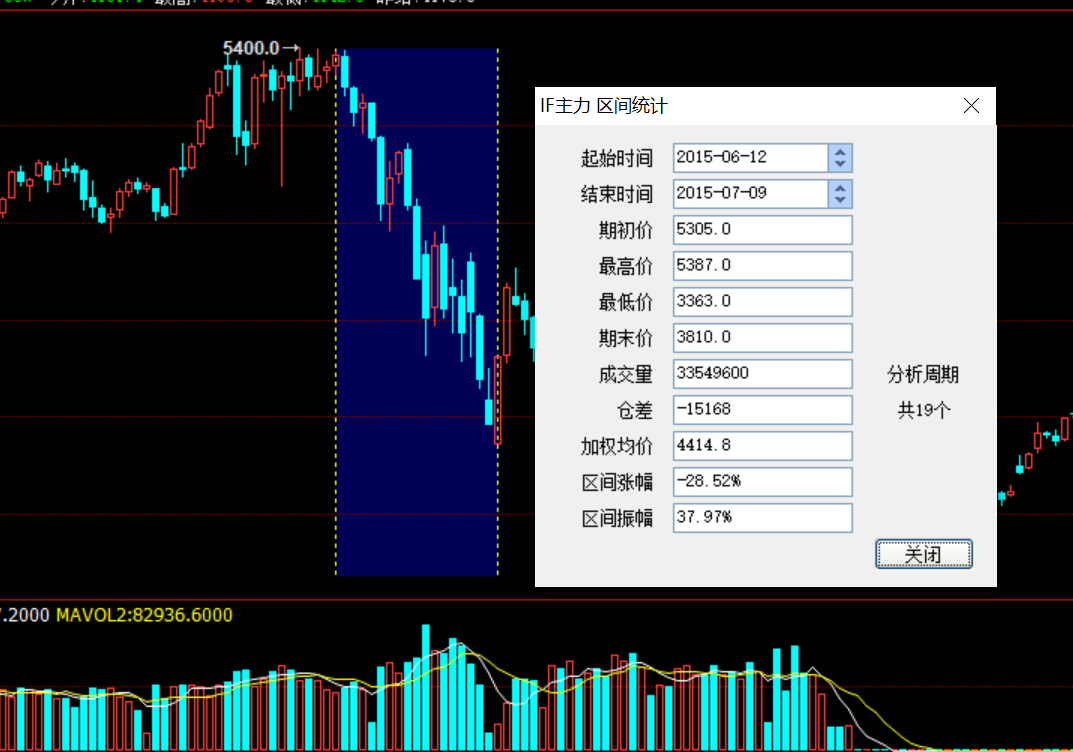Viewport: 1073px width, 752px height.
Task: Click the 加权均价 field showing 4414.8
Action: [762, 446]
